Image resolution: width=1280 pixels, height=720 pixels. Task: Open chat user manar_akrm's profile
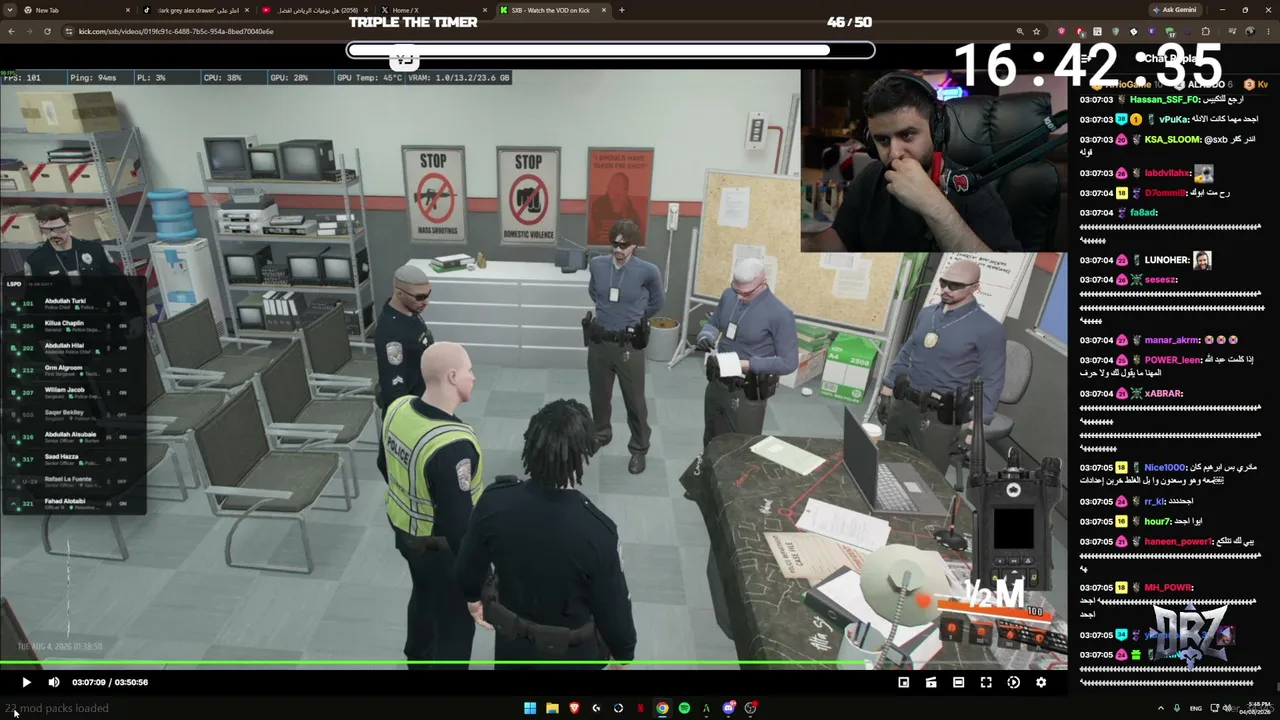[x=1171, y=340]
